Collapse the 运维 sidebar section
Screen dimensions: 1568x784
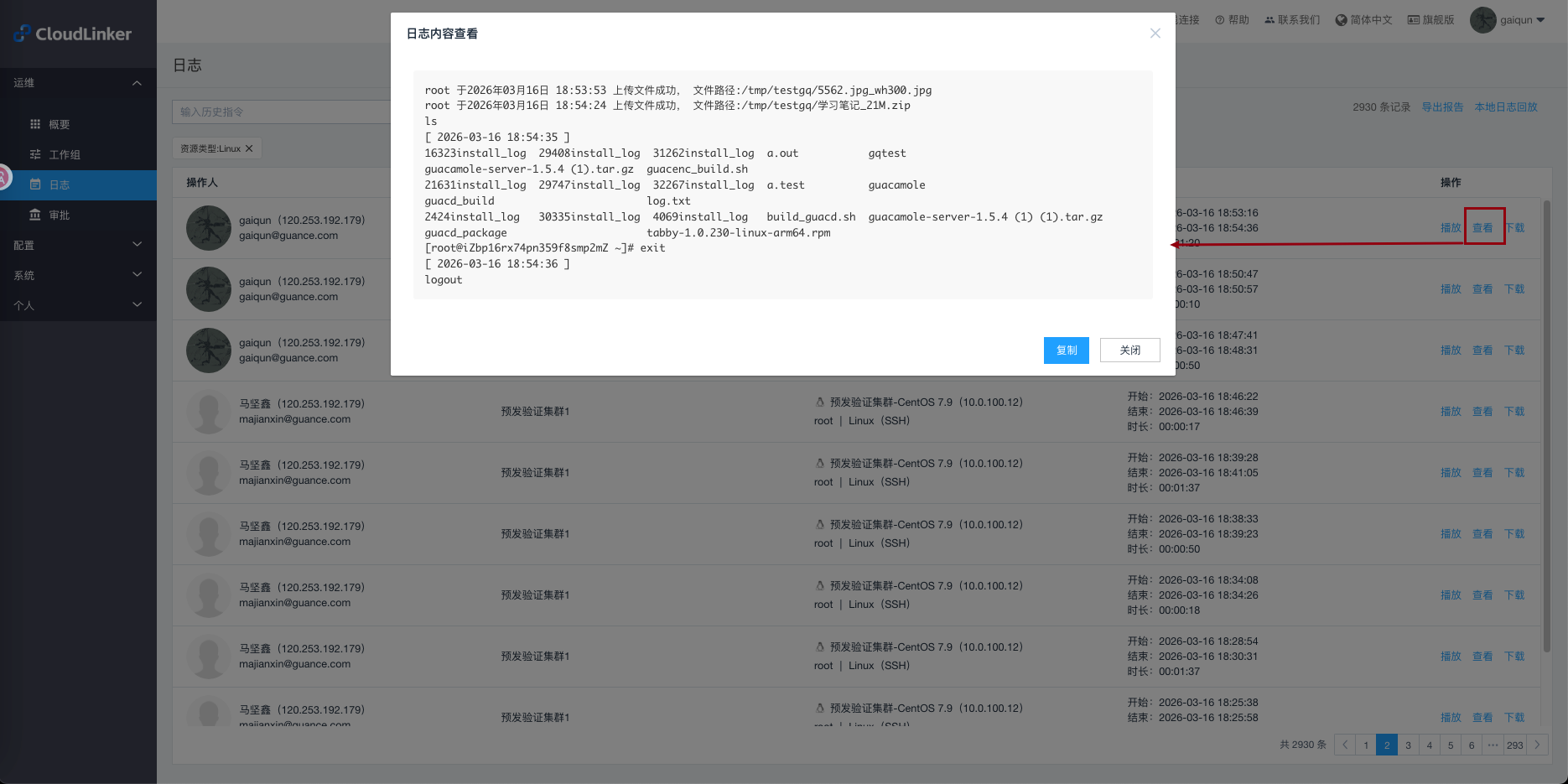pos(137,83)
